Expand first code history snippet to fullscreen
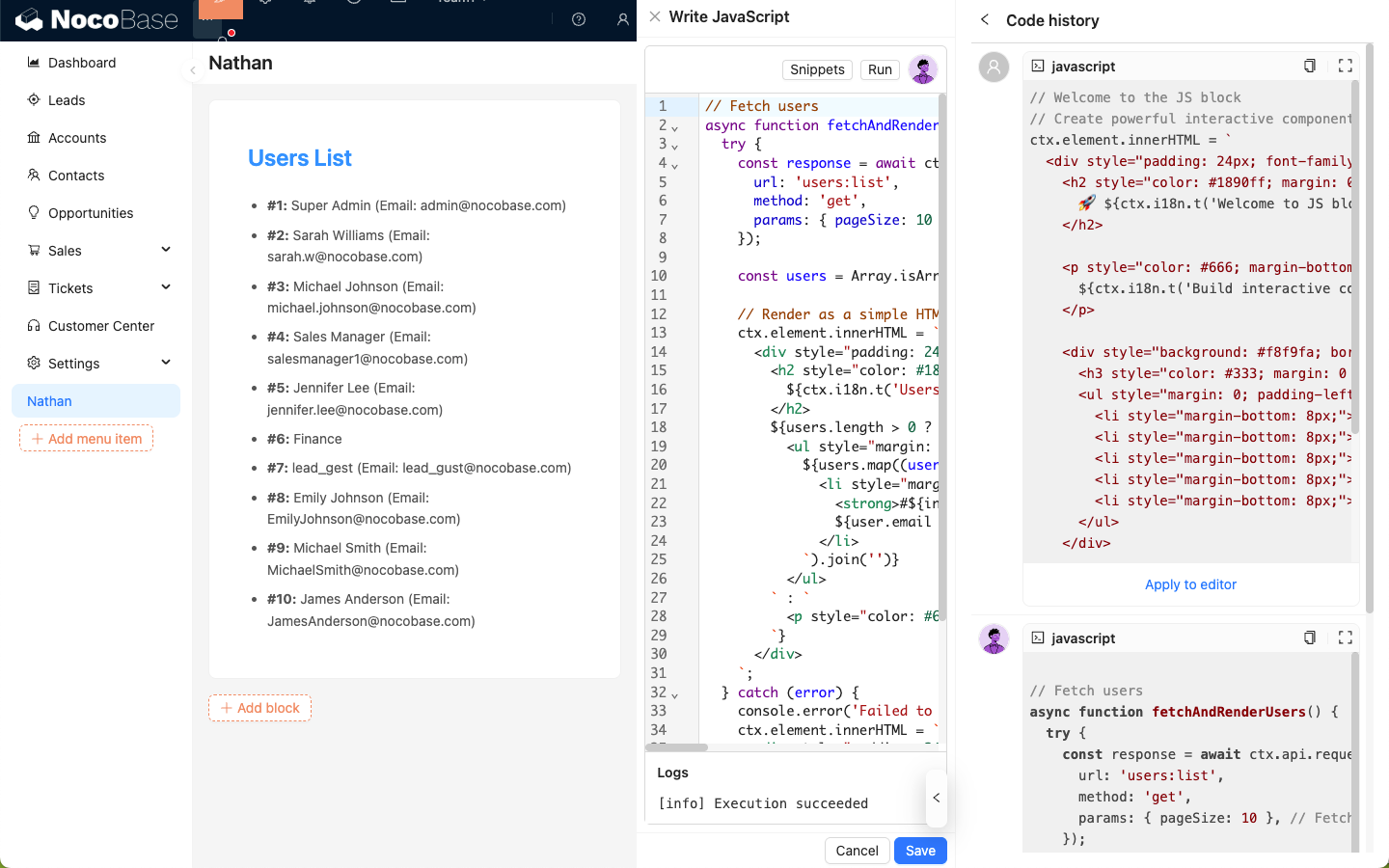The image size is (1389, 868). point(1346,66)
